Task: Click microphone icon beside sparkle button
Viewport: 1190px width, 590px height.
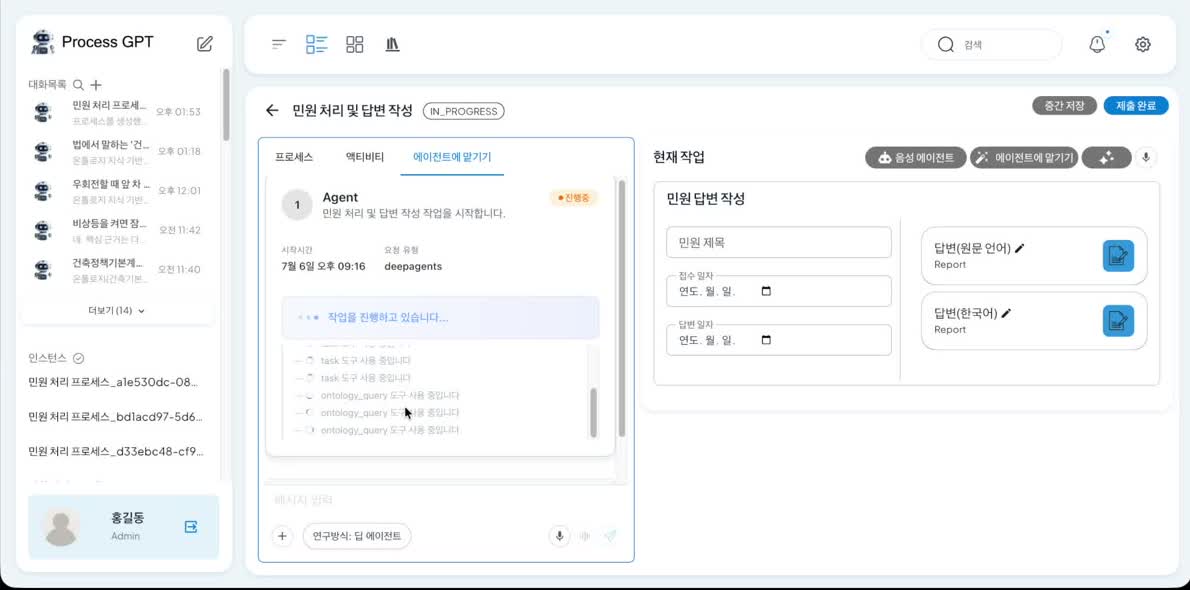Action: [1146, 157]
